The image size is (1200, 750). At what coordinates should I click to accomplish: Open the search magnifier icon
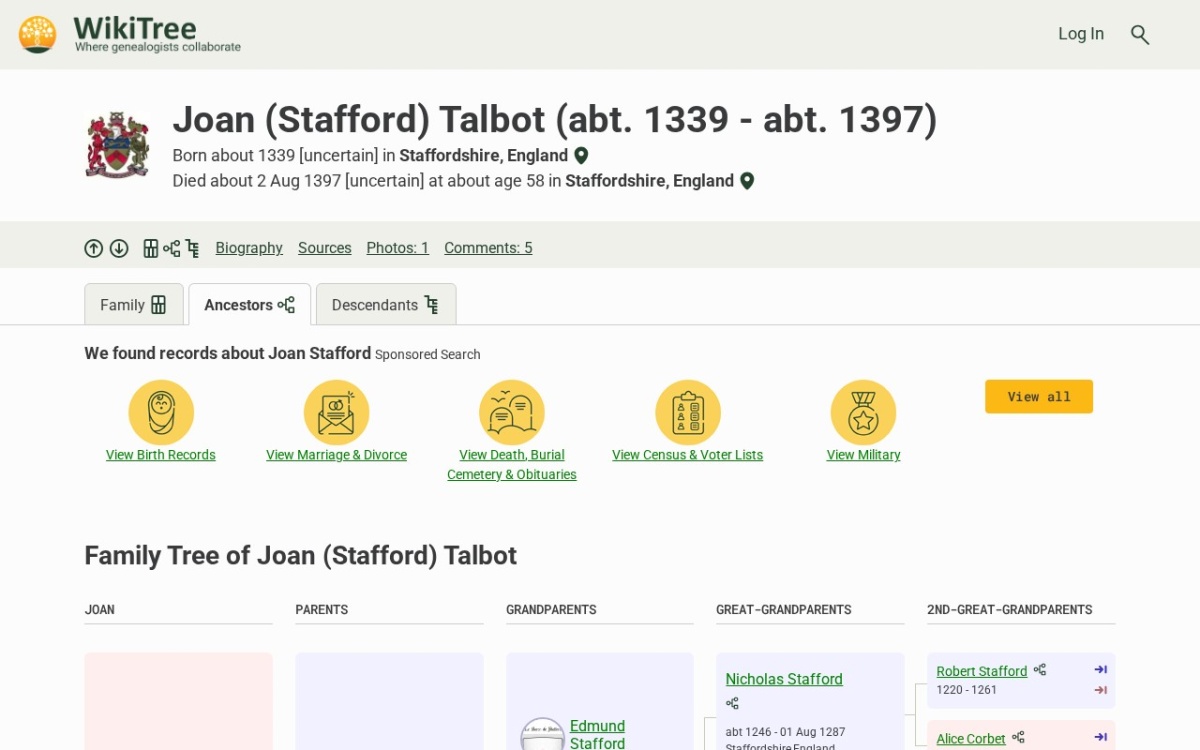[x=1140, y=34]
